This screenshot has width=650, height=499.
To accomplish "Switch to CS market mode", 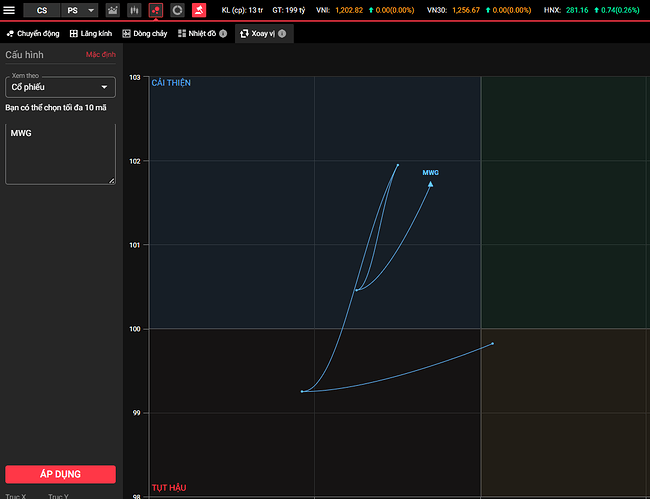I will click(x=41, y=10).
